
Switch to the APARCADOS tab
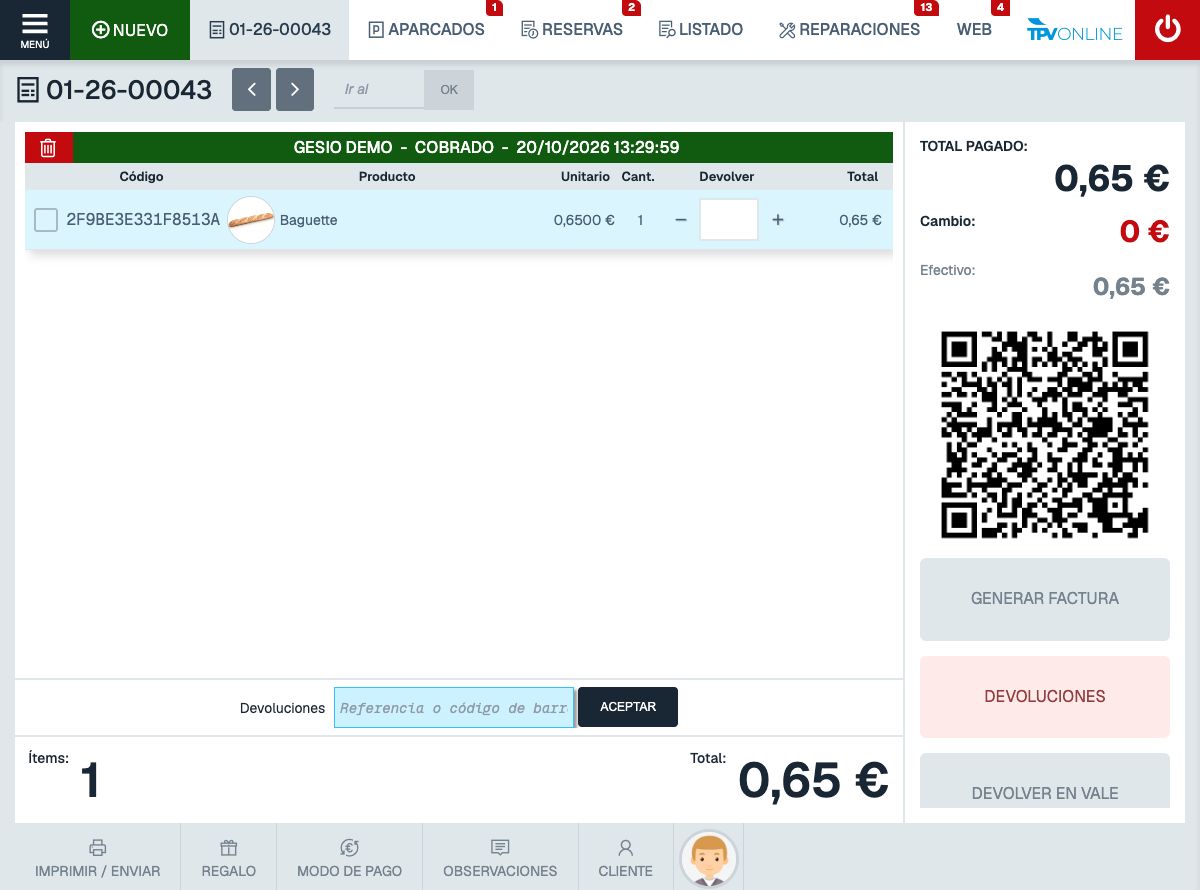[427, 30]
